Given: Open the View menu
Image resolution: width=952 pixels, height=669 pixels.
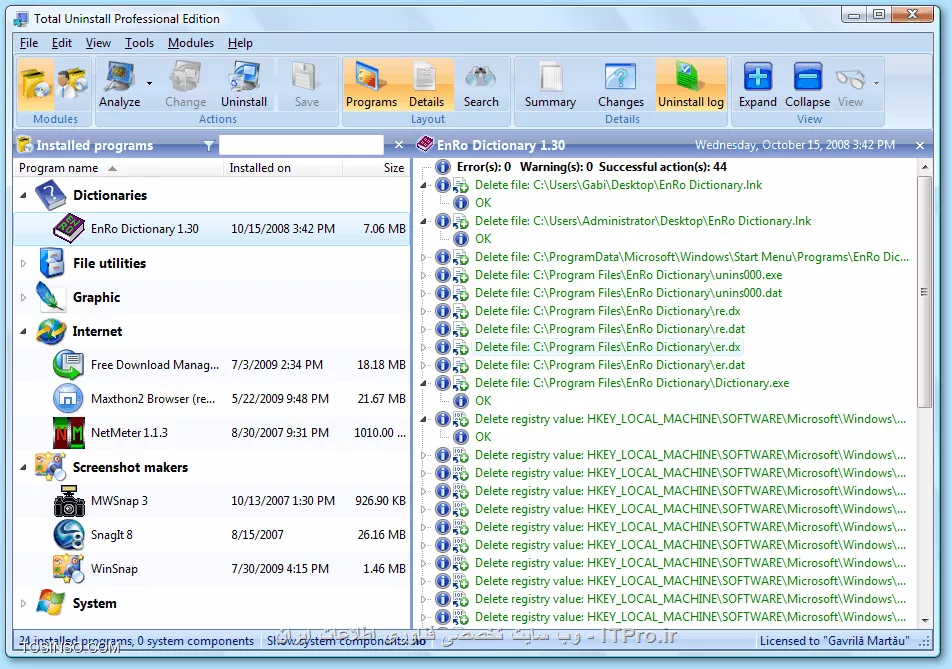Looking at the screenshot, I should click(x=98, y=43).
